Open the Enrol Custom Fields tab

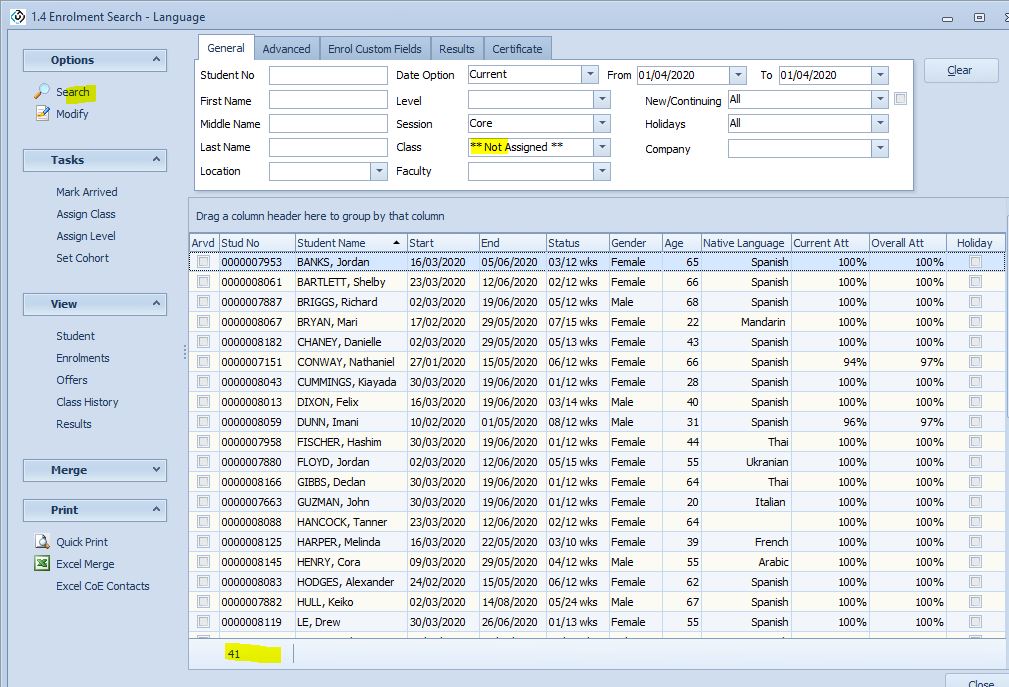point(376,48)
